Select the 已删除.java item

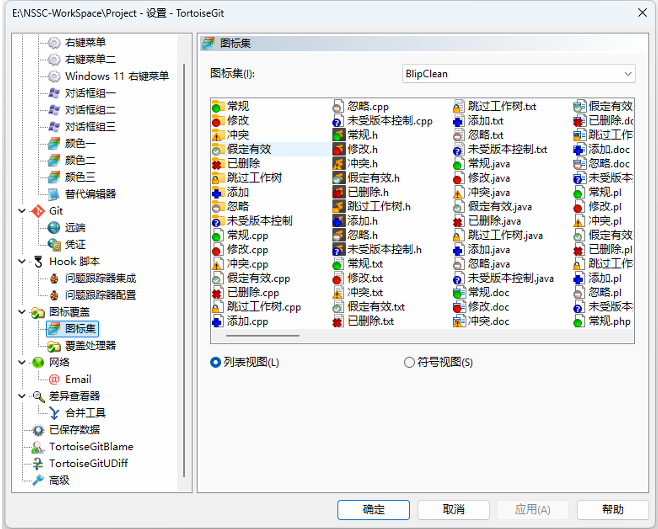pos(487,221)
